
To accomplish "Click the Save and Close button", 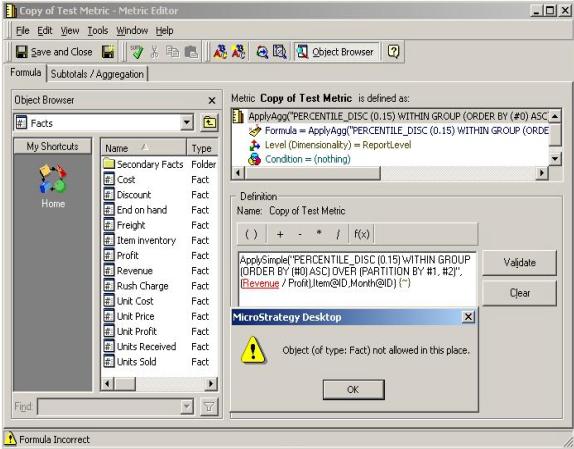I will [x=54, y=52].
